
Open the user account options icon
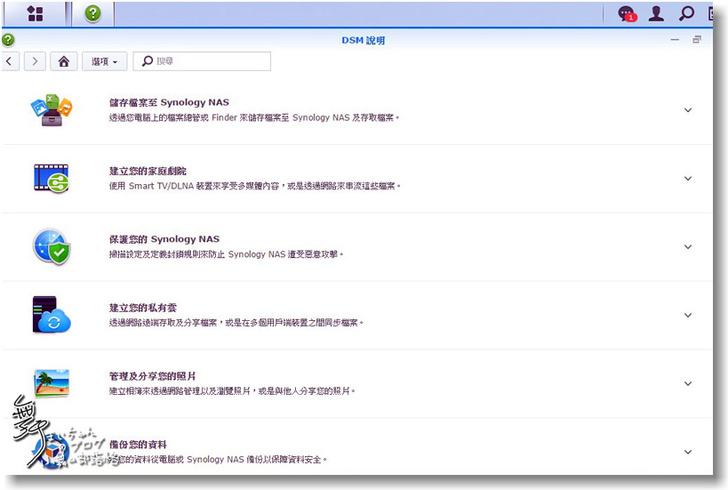pyautogui.click(x=656, y=14)
